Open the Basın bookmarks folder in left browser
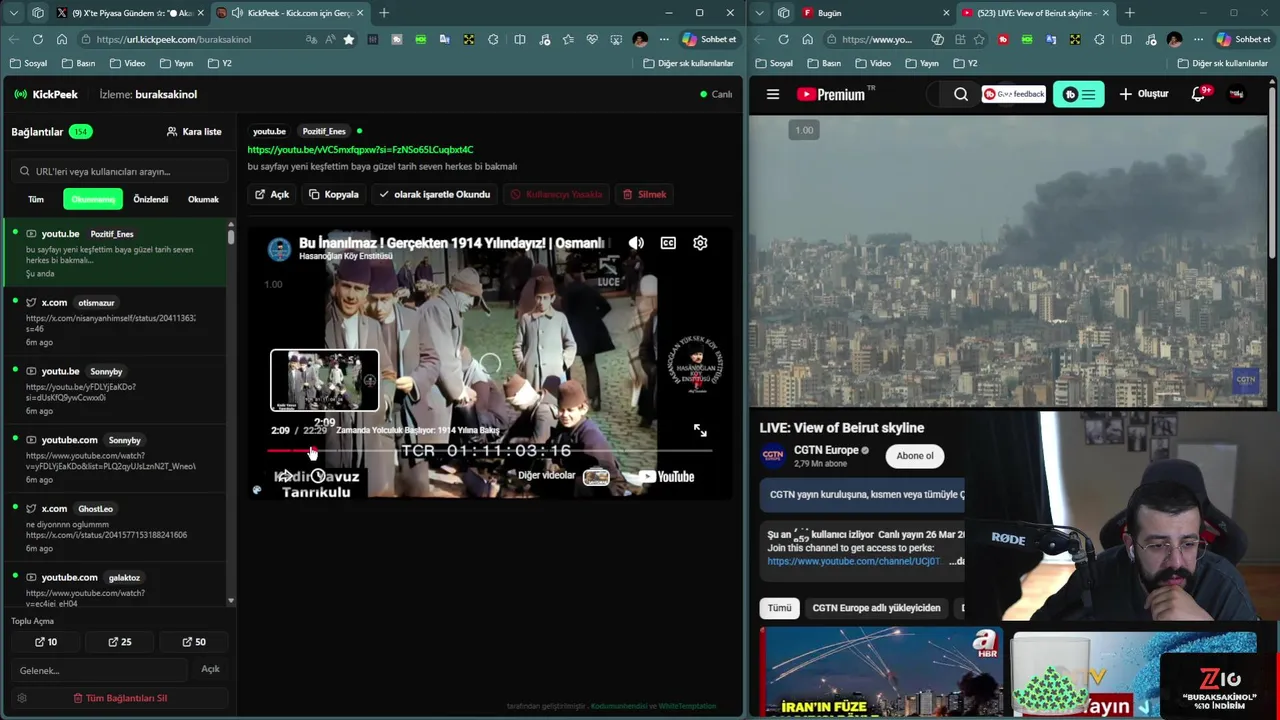 point(79,63)
